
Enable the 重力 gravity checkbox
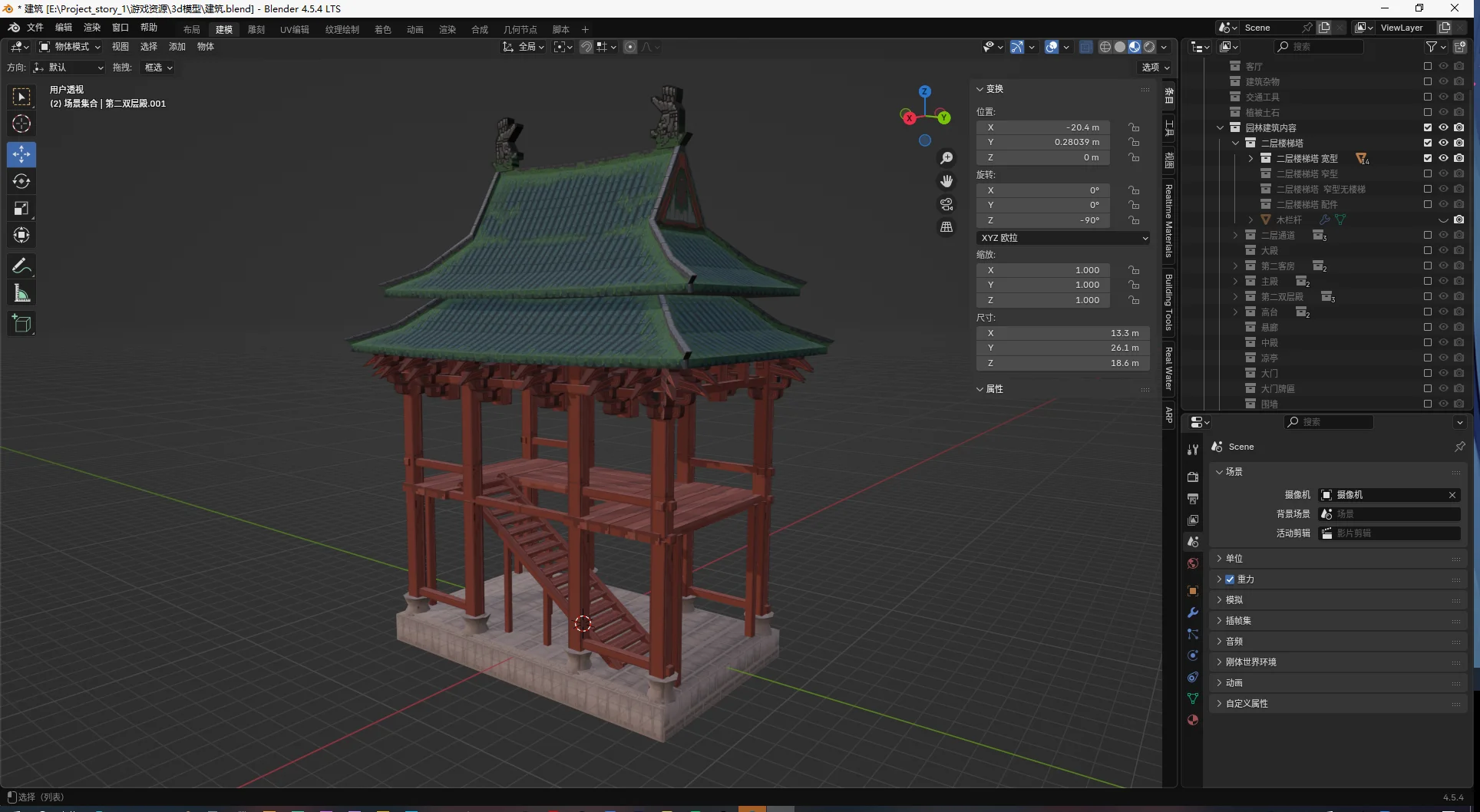(x=1230, y=579)
